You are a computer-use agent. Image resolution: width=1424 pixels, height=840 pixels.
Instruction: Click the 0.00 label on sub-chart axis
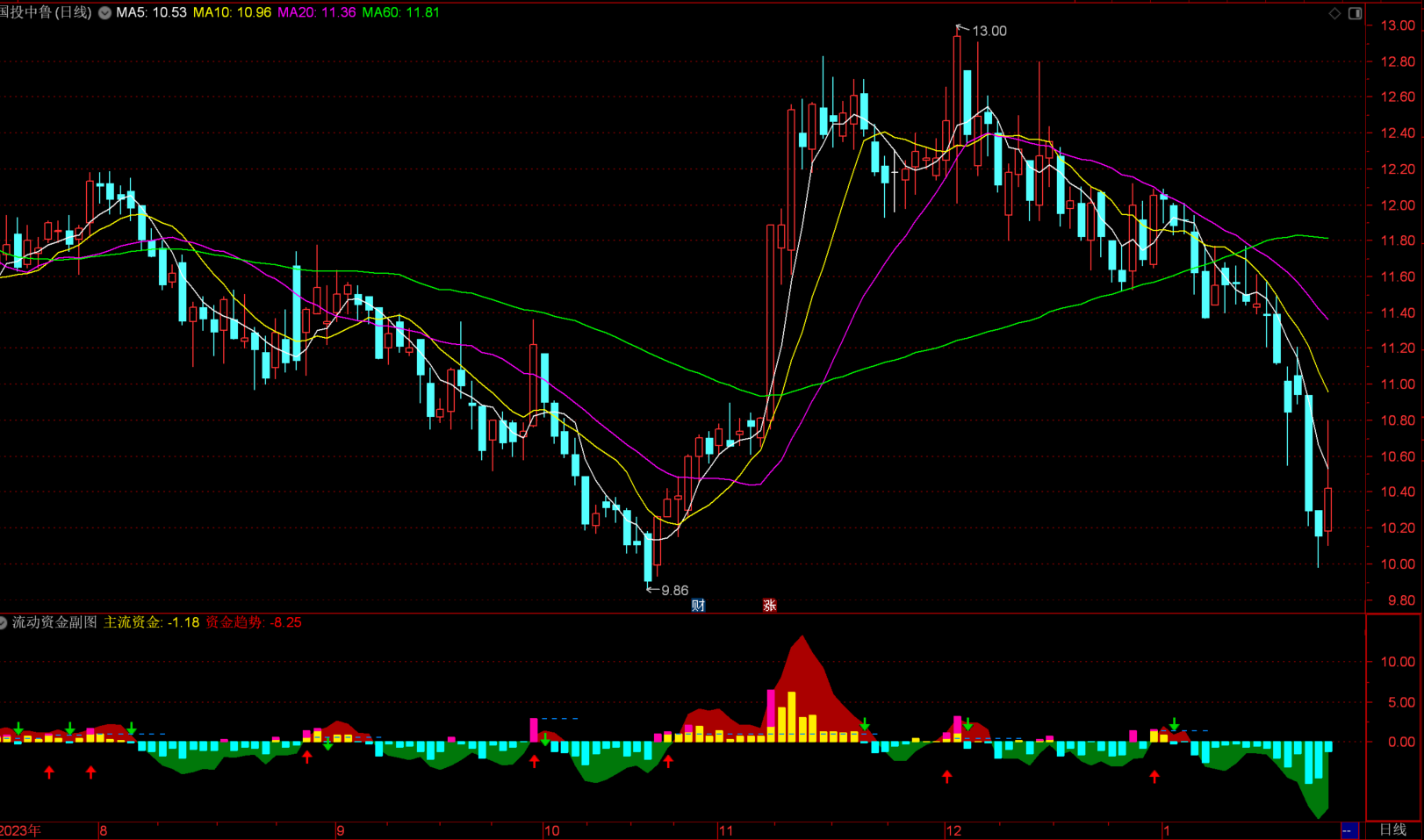tap(1401, 742)
